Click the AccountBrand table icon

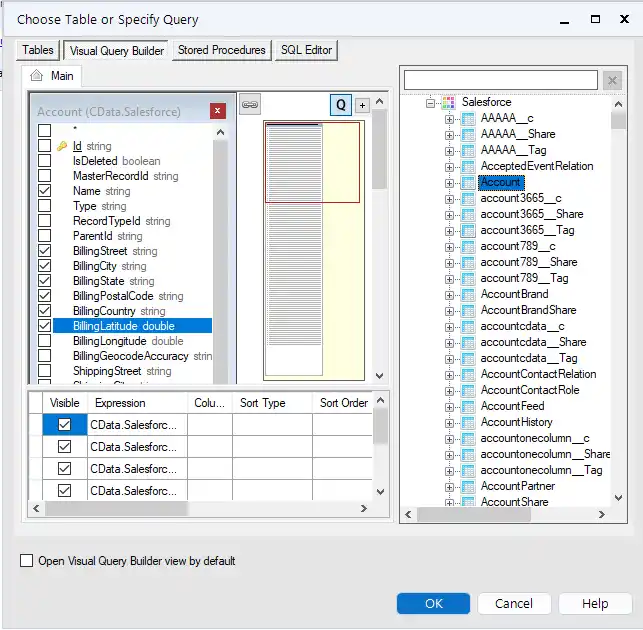[467, 294]
